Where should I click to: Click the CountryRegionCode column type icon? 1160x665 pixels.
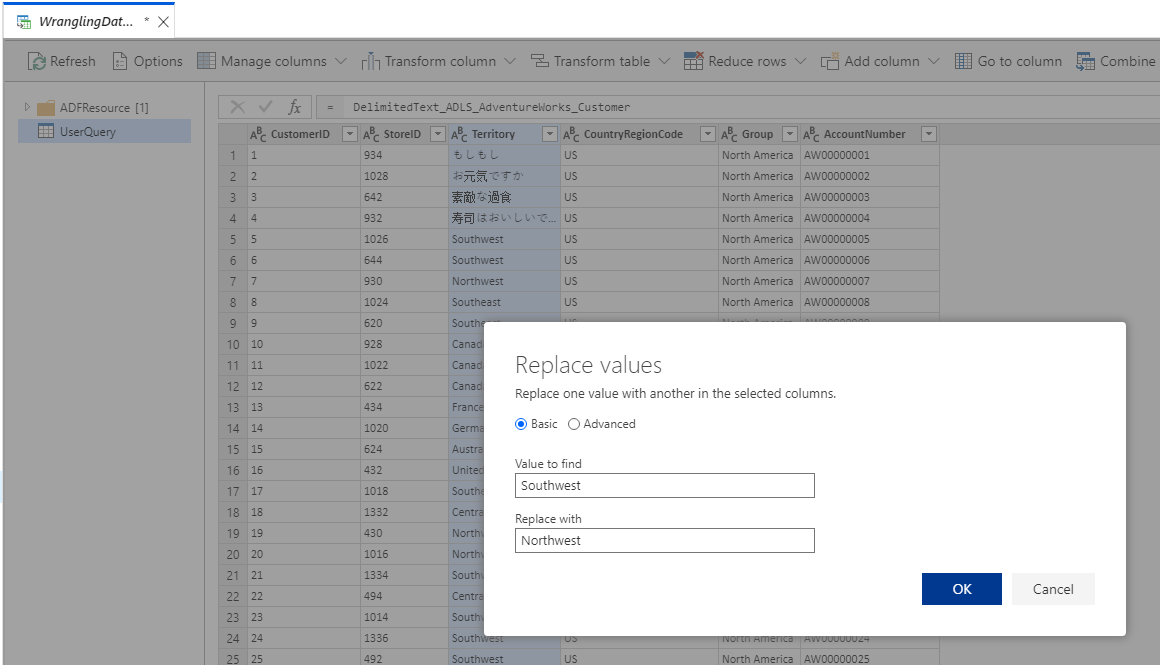(x=571, y=134)
